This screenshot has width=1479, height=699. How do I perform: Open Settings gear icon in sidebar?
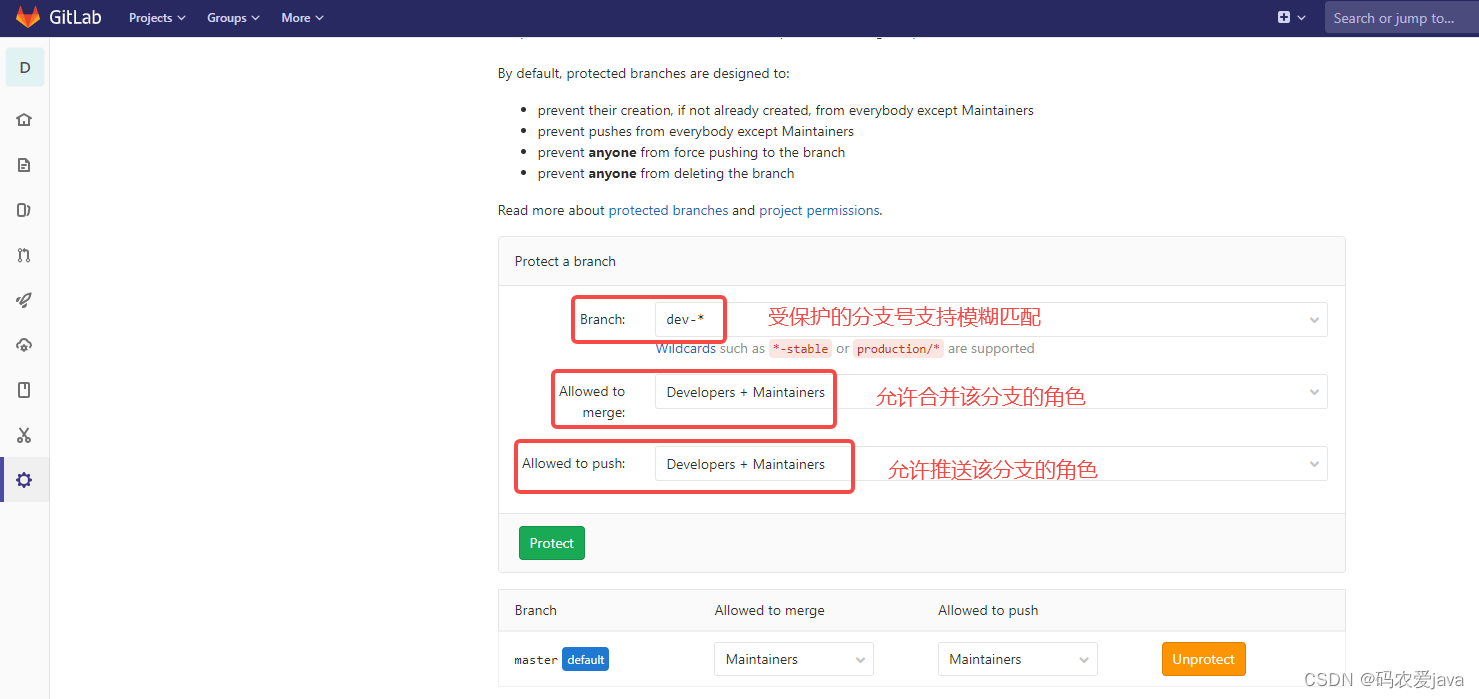(24, 480)
